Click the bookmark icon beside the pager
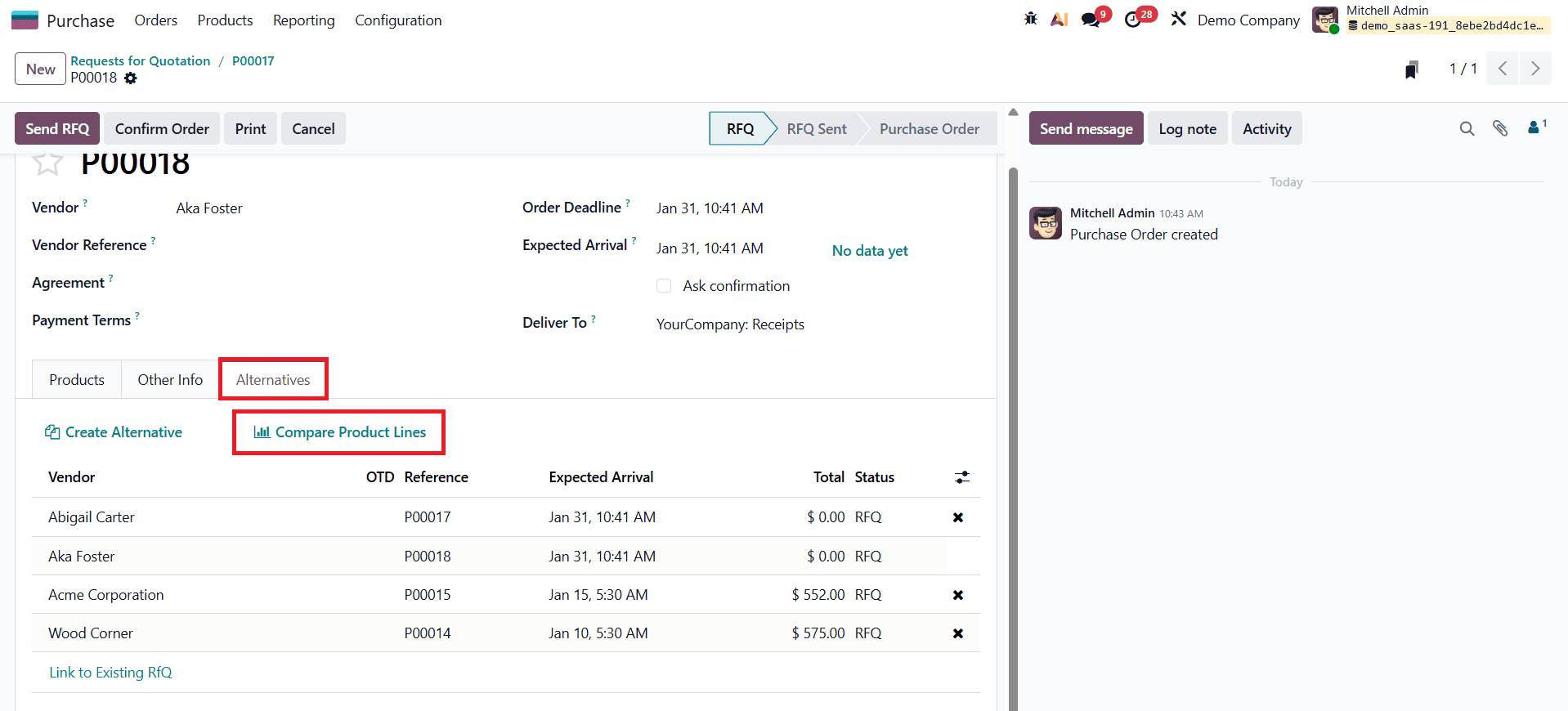 click(x=1411, y=69)
